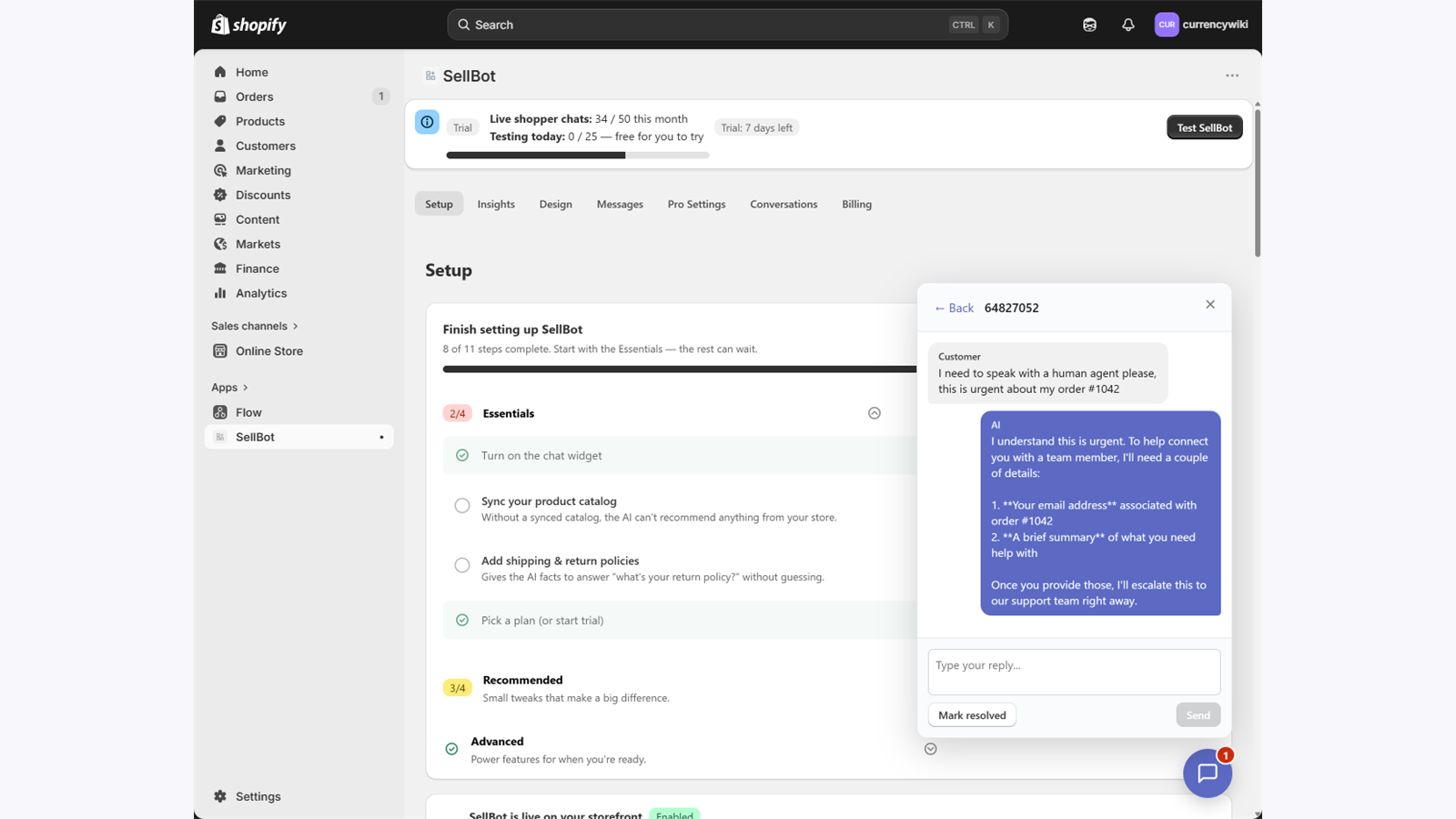Expand Sales channels in sidebar
Image resolution: width=1456 pixels, height=819 pixels.
pyautogui.click(x=255, y=326)
